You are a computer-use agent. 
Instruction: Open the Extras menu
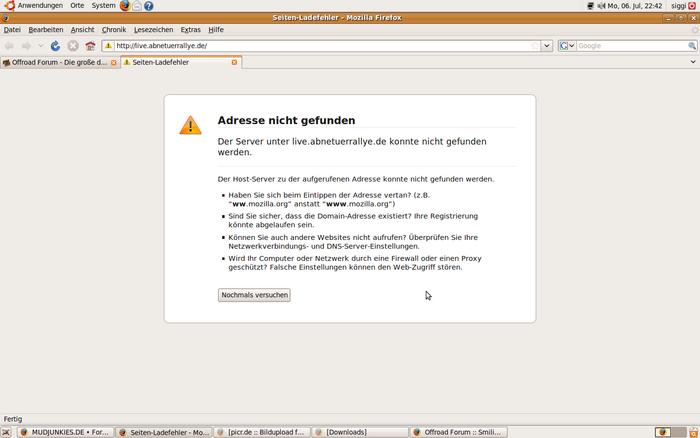(191, 29)
